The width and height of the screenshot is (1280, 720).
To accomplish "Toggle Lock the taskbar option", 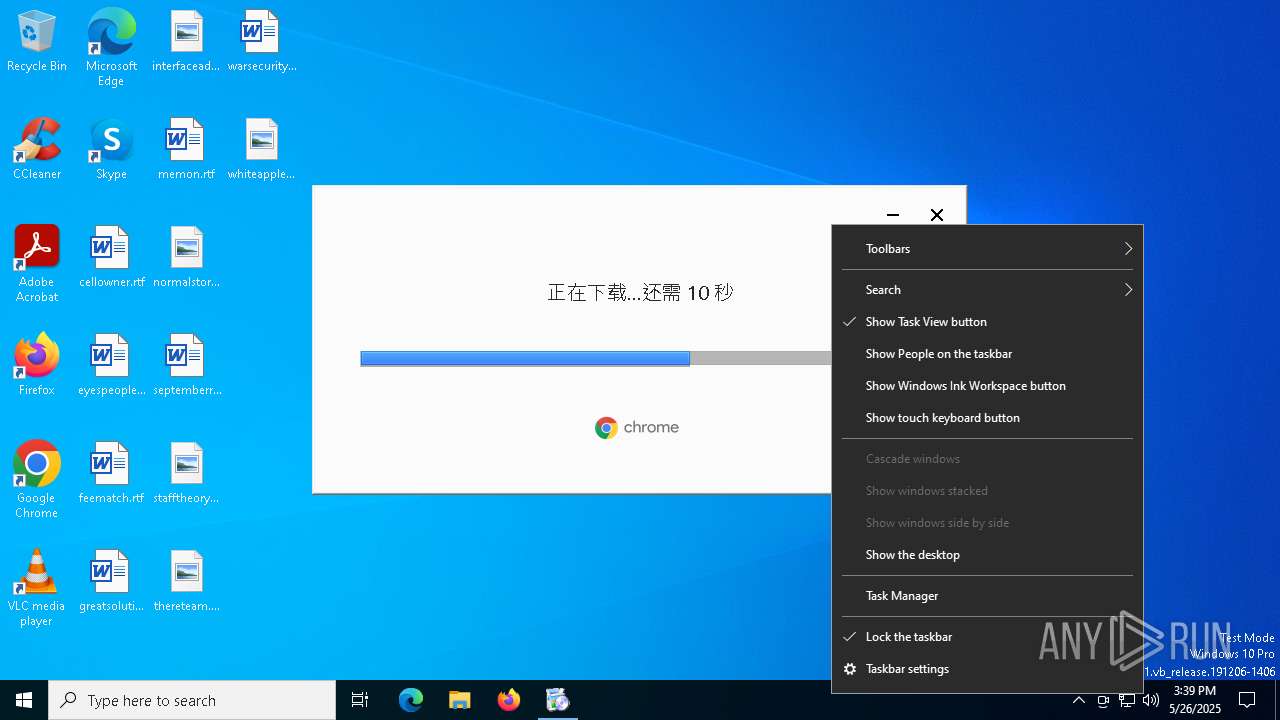I will pos(987,637).
